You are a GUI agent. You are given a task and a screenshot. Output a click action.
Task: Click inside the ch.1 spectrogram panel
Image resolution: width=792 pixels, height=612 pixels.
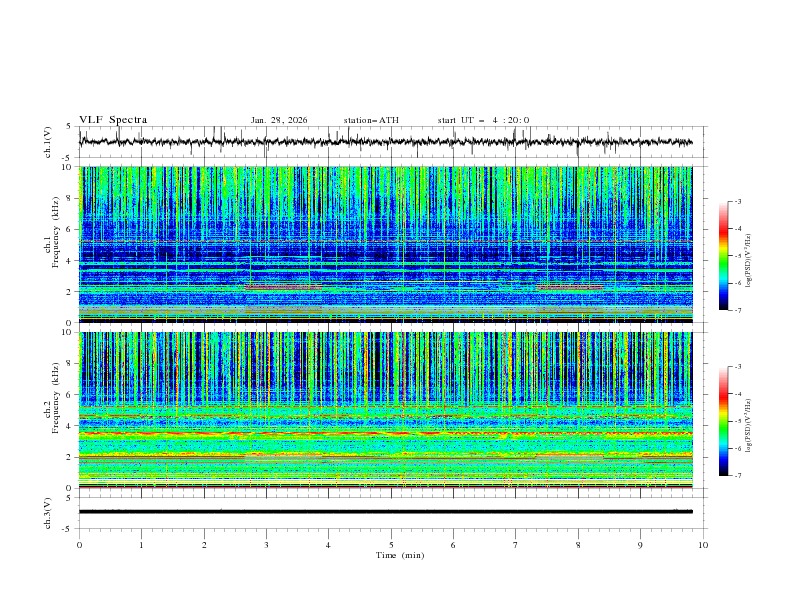pyautogui.click(x=385, y=244)
